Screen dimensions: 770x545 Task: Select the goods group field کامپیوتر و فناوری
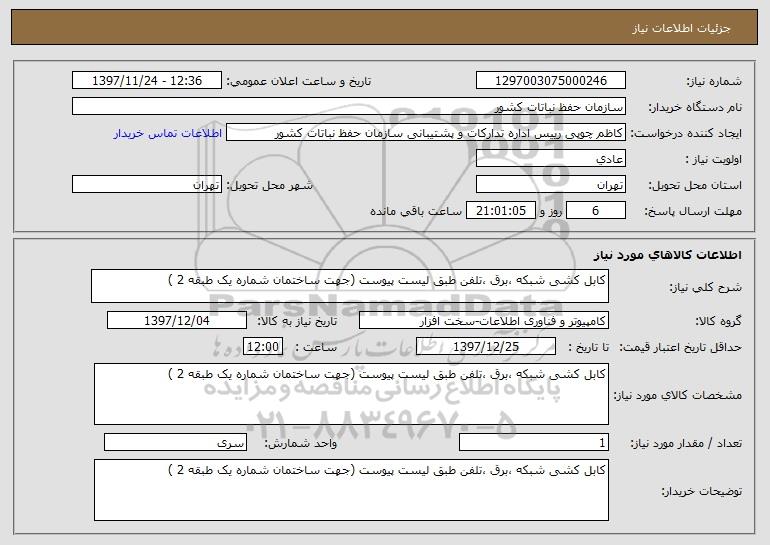[x=484, y=321]
